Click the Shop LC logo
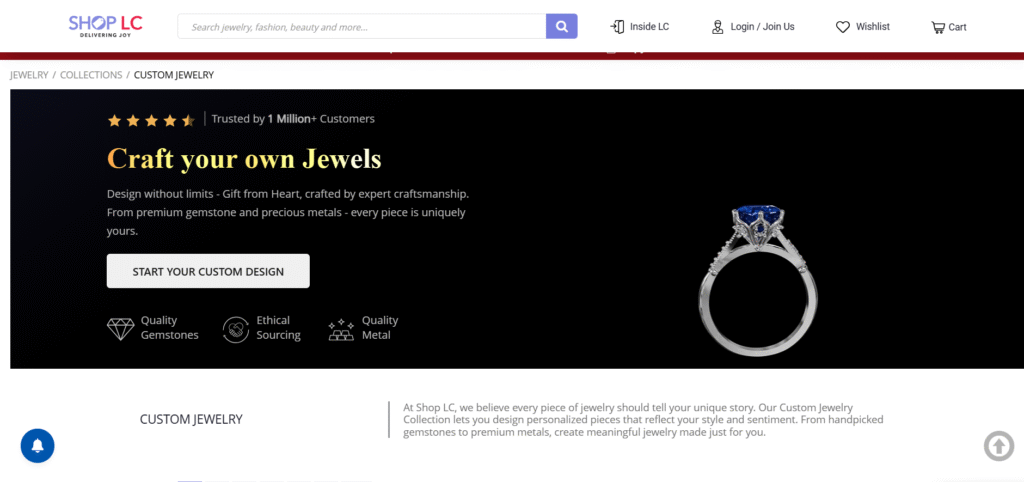 [x=105, y=26]
